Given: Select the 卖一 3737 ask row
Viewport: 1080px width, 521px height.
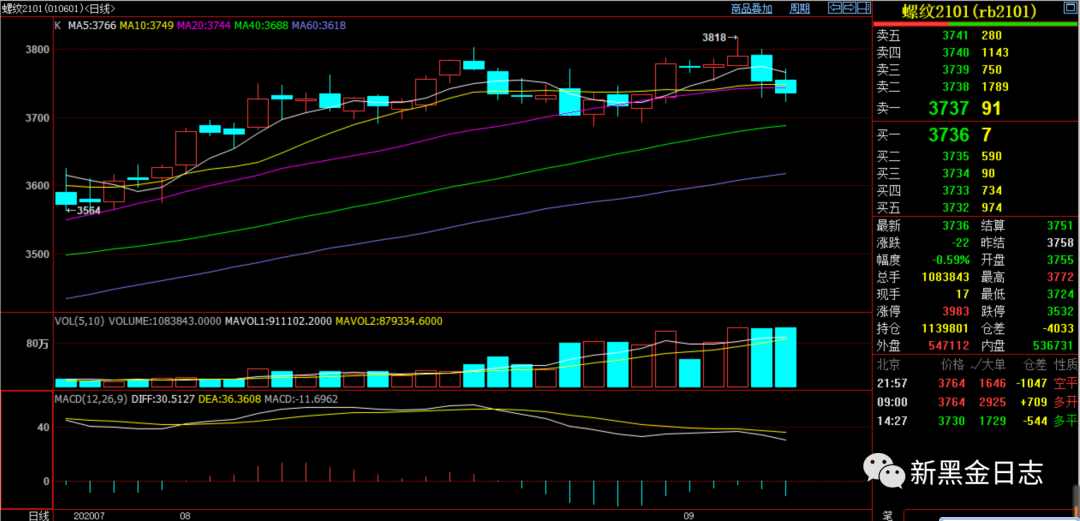Looking at the screenshot, I should tap(976, 108).
